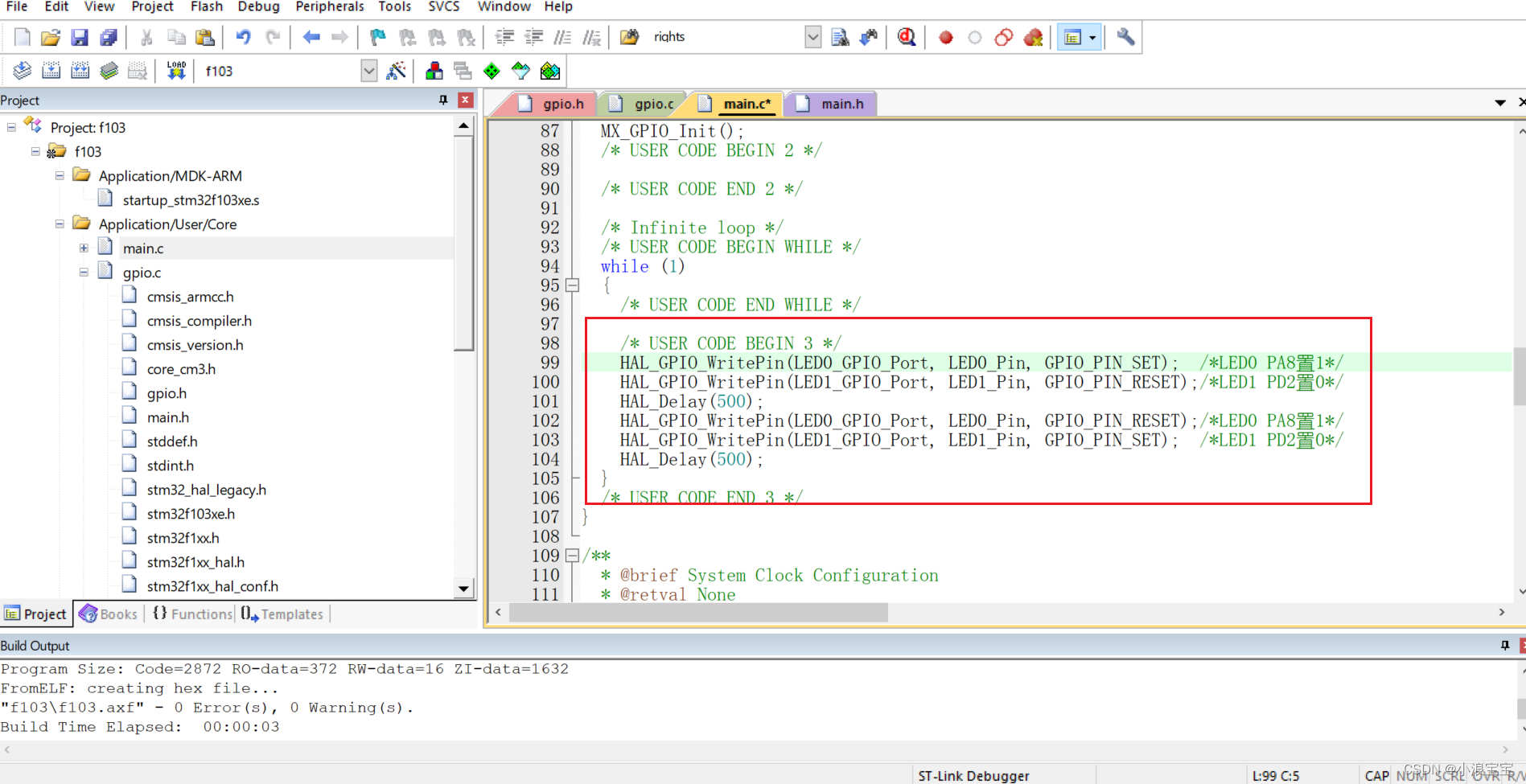Open the f103 target dropdown

tap(368, 71)
